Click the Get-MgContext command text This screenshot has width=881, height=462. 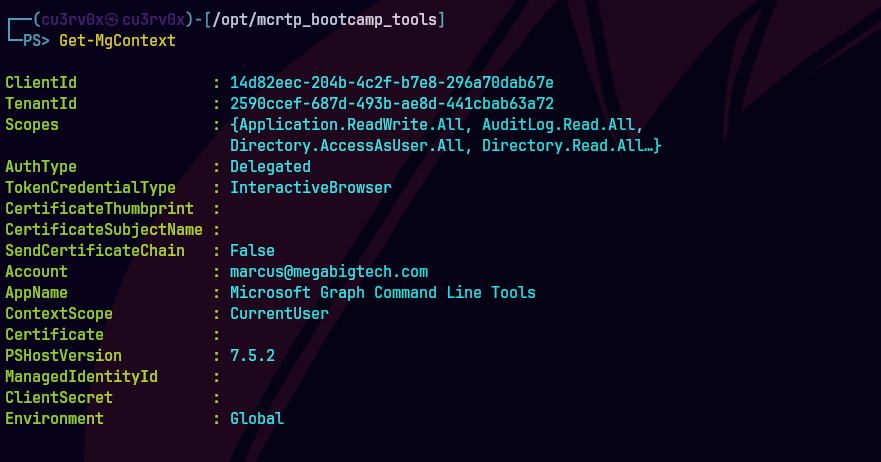click(117, 40)
